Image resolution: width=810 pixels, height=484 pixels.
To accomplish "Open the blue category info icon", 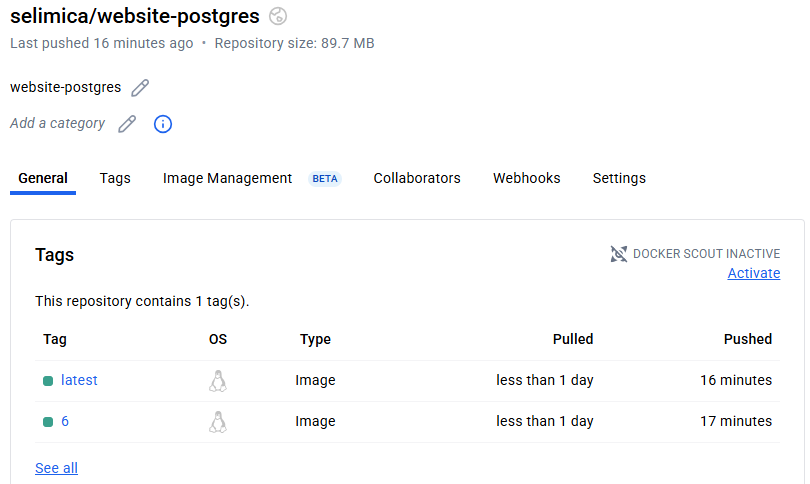I will click(163, 124).
